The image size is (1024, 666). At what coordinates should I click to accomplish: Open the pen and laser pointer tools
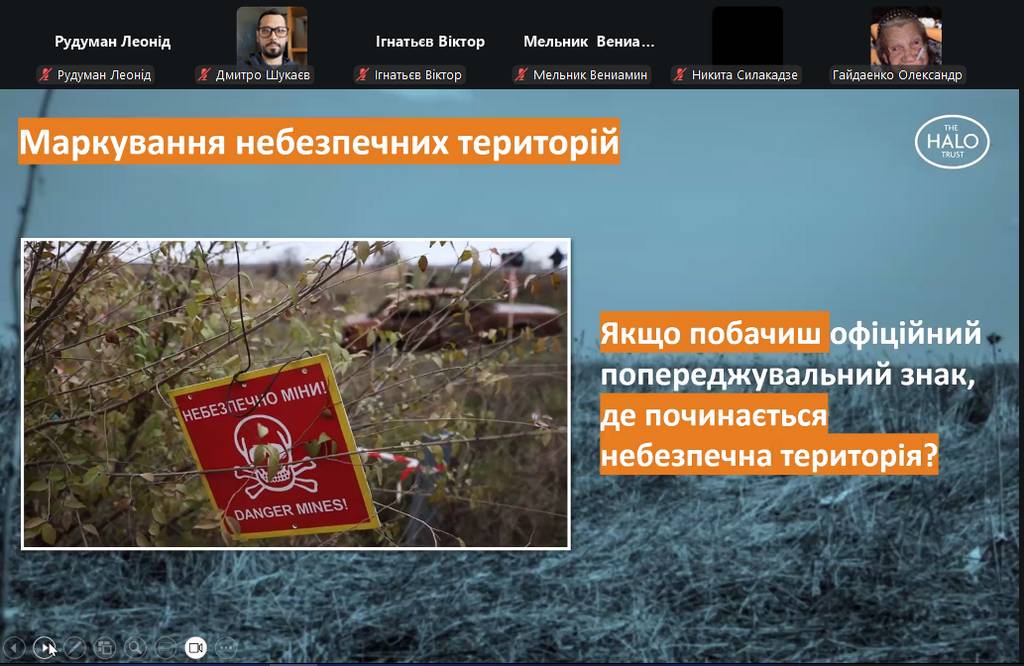tap(74, 648)
